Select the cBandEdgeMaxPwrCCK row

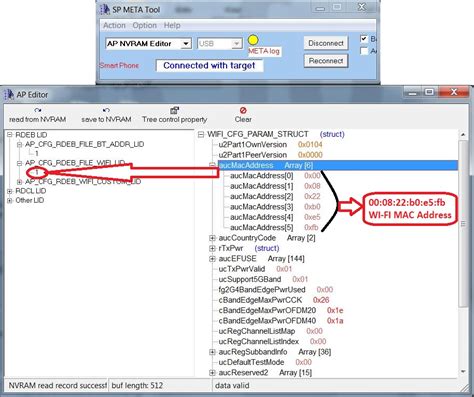(274, 300)
